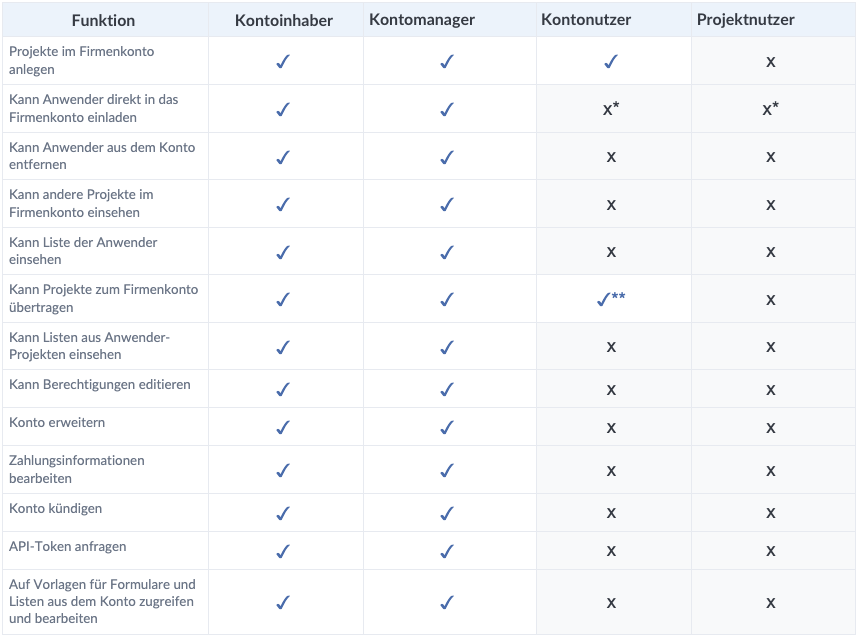Select the Funktion column header
Viewport: 859px width, 637px height.
[103, 20]
